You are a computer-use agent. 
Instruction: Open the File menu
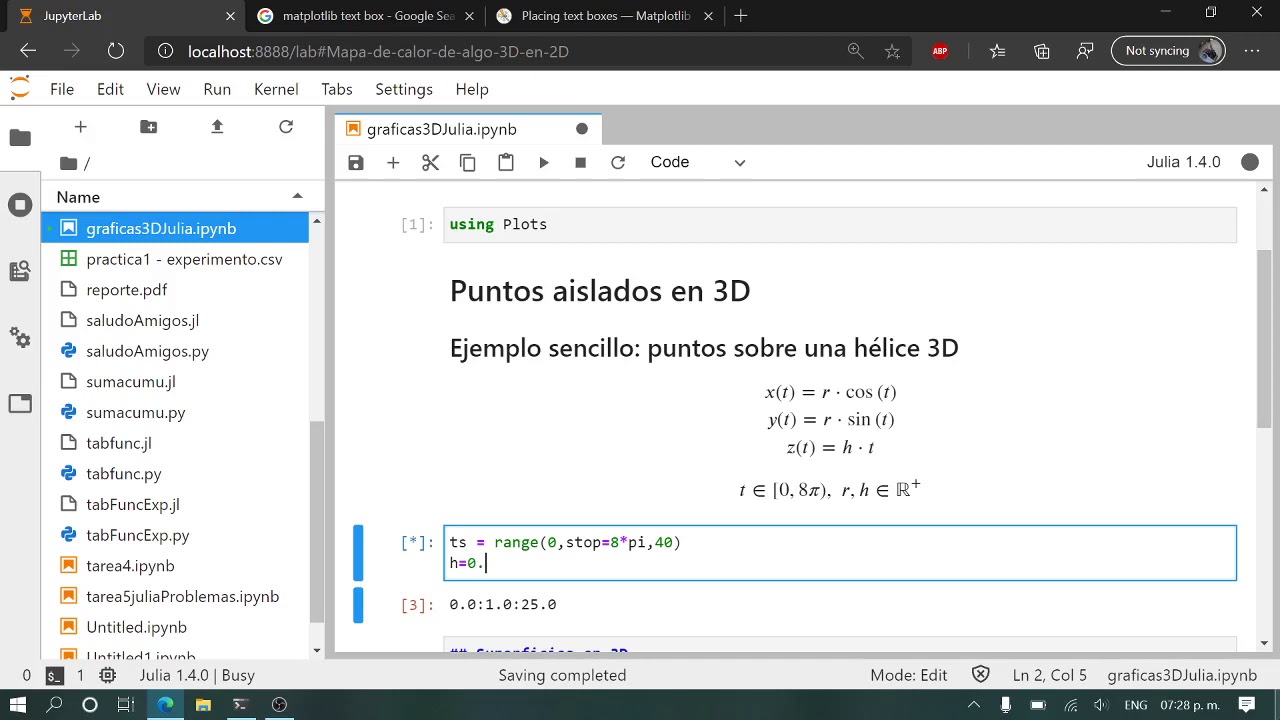point(62,89)
